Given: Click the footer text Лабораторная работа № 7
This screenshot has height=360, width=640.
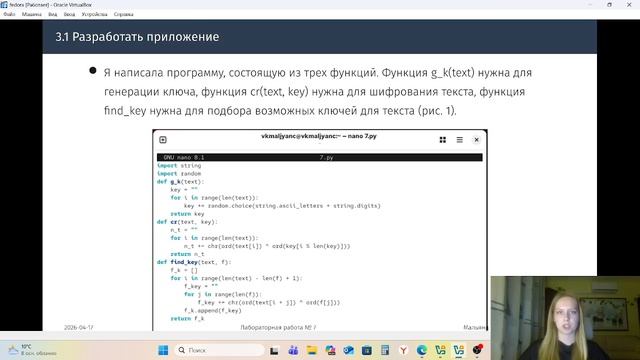Looking at the screenshot, I should click(x=278, y=327).
